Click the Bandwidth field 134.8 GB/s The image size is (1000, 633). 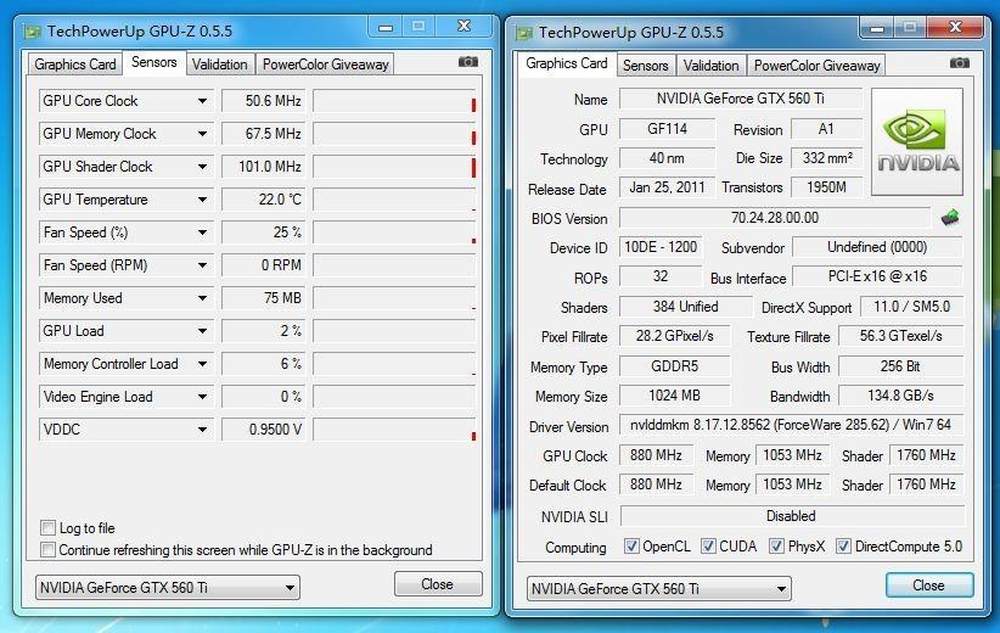point(901,396)
